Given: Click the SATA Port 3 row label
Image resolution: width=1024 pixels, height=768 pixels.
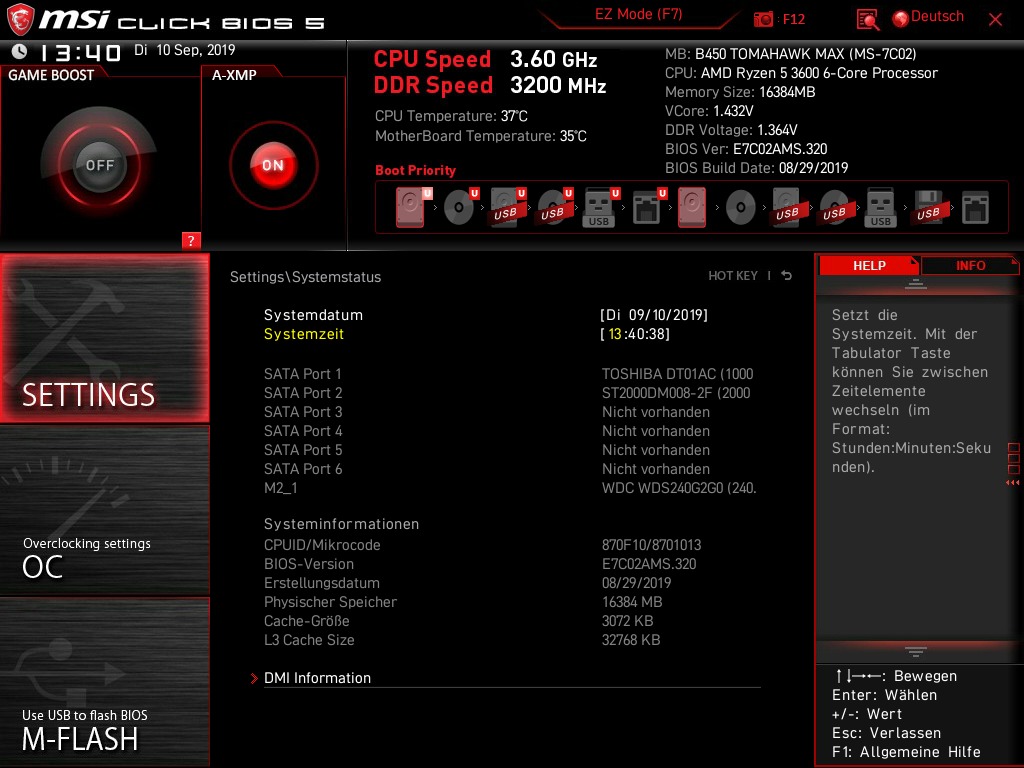Looking at the screenshot, I should point(303,411).
